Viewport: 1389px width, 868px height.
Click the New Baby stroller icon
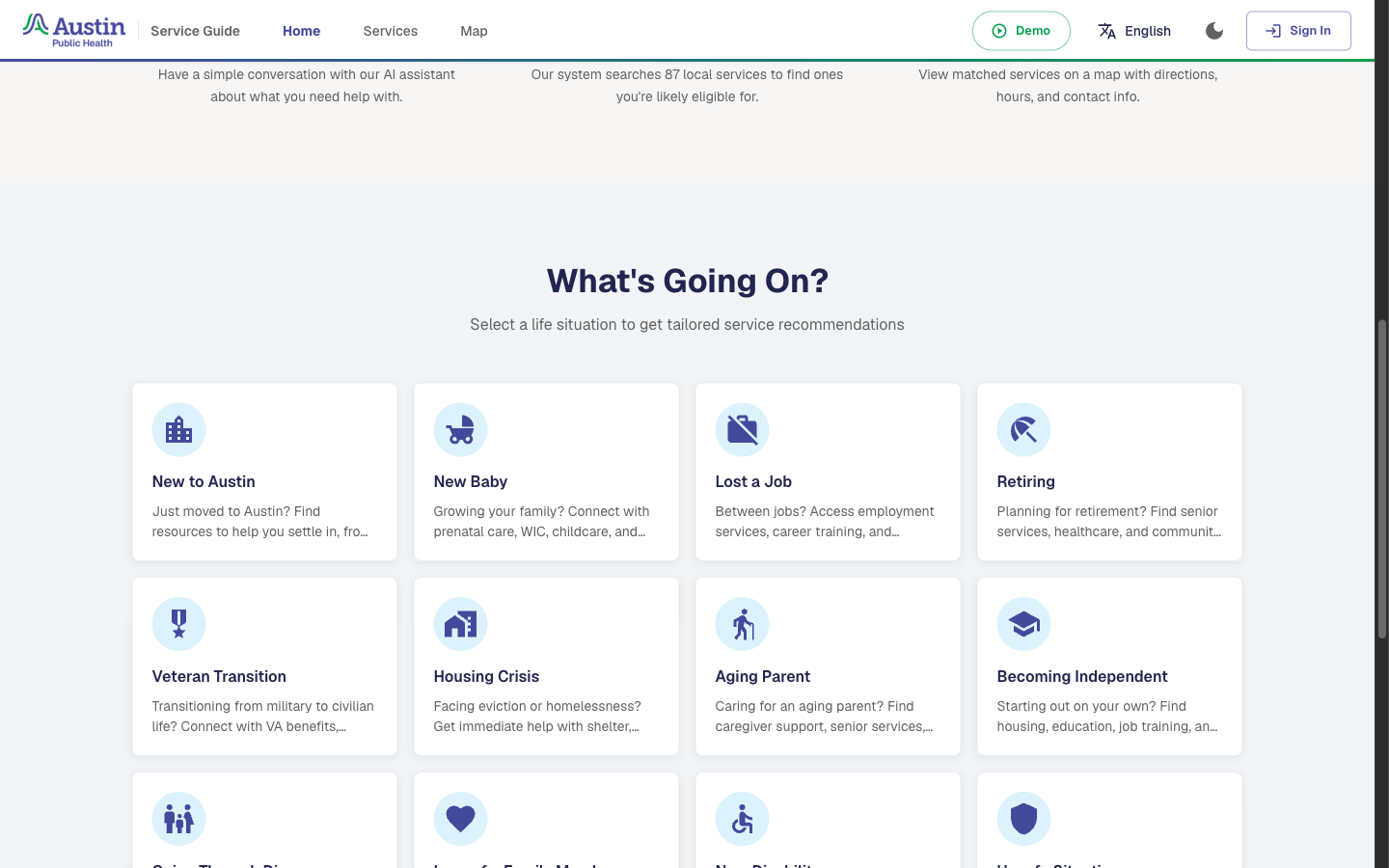click(460, 429)
